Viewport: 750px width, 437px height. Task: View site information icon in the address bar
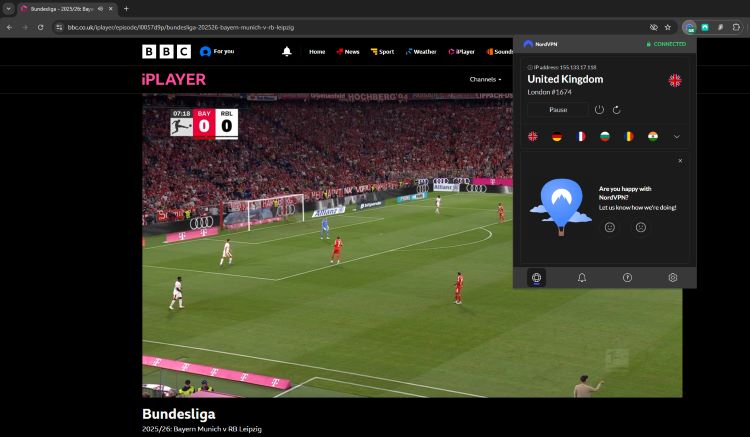coord(59,28)
